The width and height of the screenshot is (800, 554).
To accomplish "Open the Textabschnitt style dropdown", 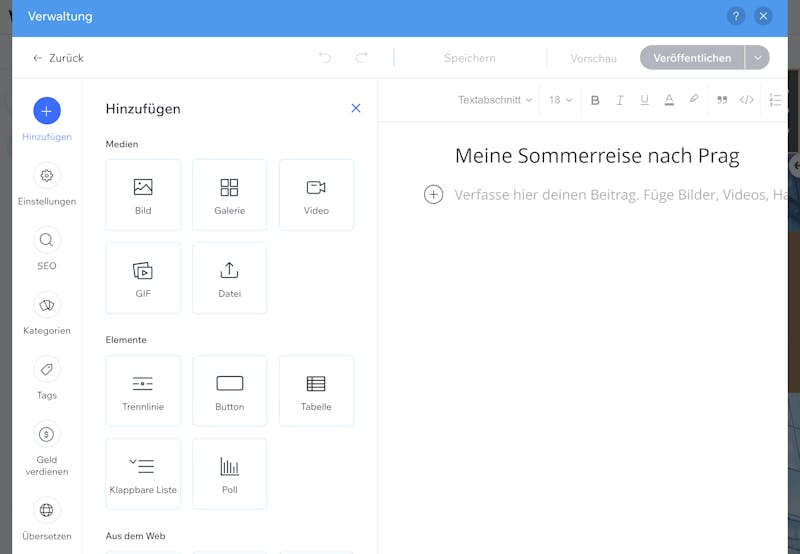I will [x=494, y=100].
